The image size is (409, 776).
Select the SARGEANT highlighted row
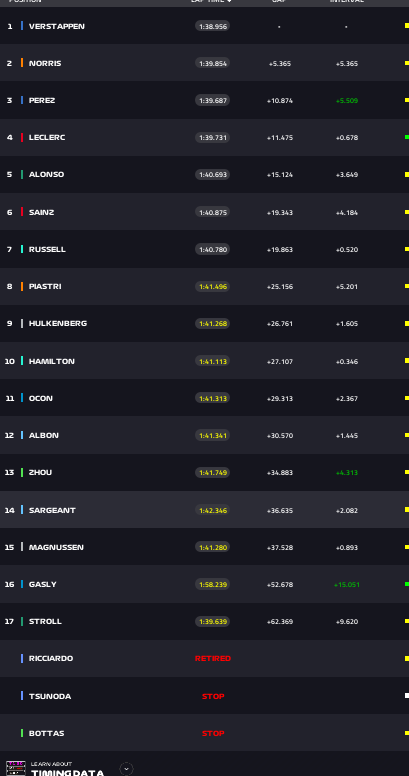[204, 510]
